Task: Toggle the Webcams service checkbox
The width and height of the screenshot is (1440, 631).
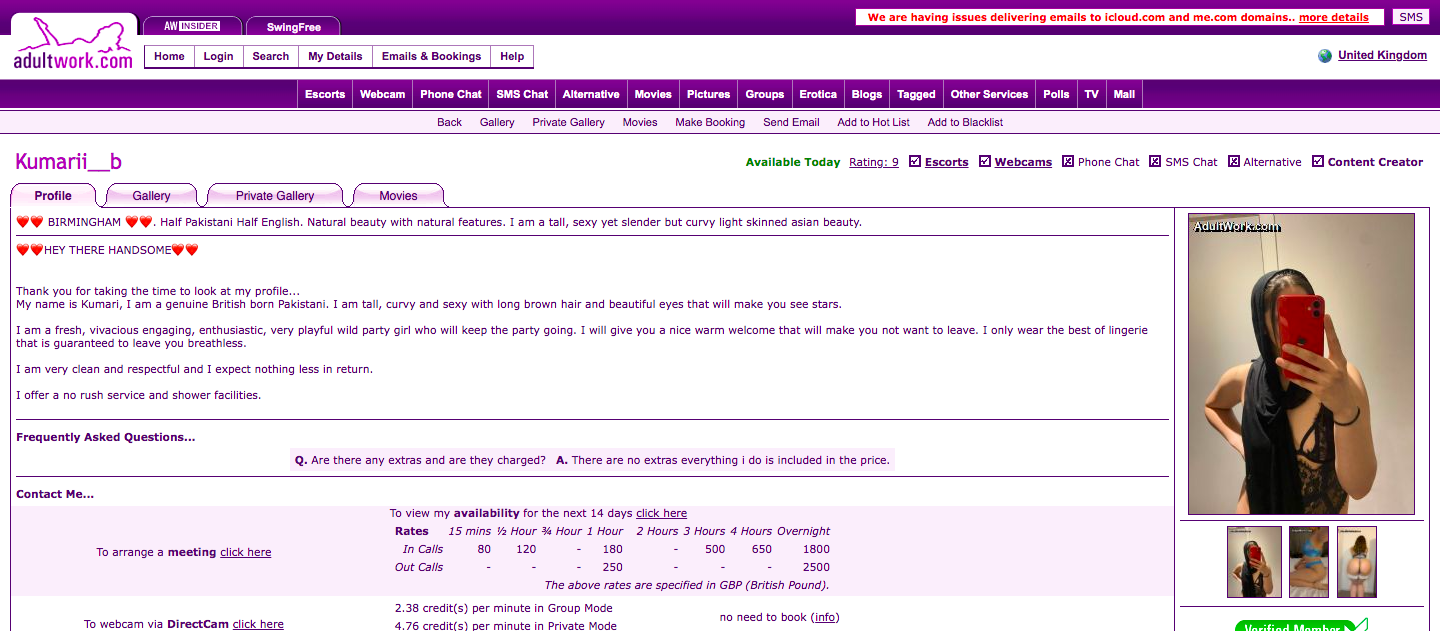Action: click(985, 161)
